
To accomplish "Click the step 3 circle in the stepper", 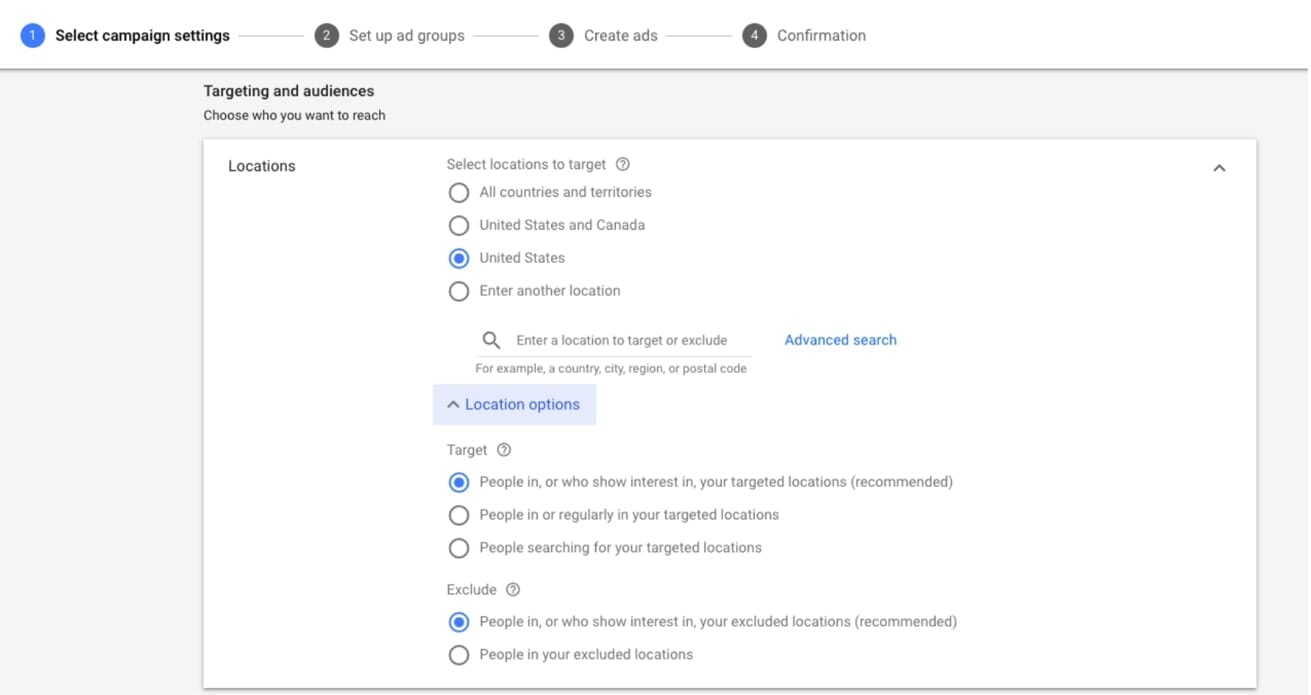I will [x=561, y=36].
